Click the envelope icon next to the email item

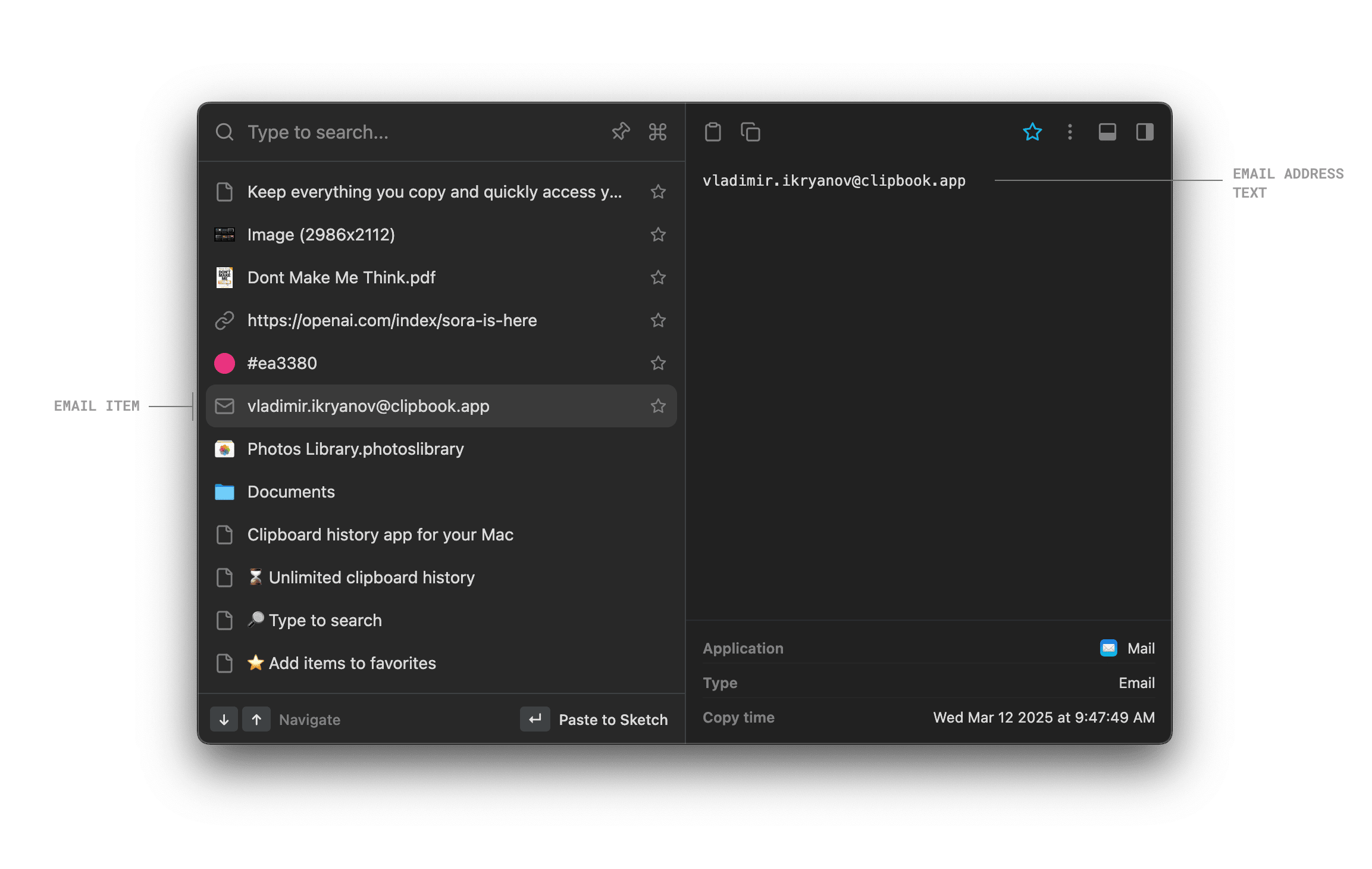[x=224, y=406]
